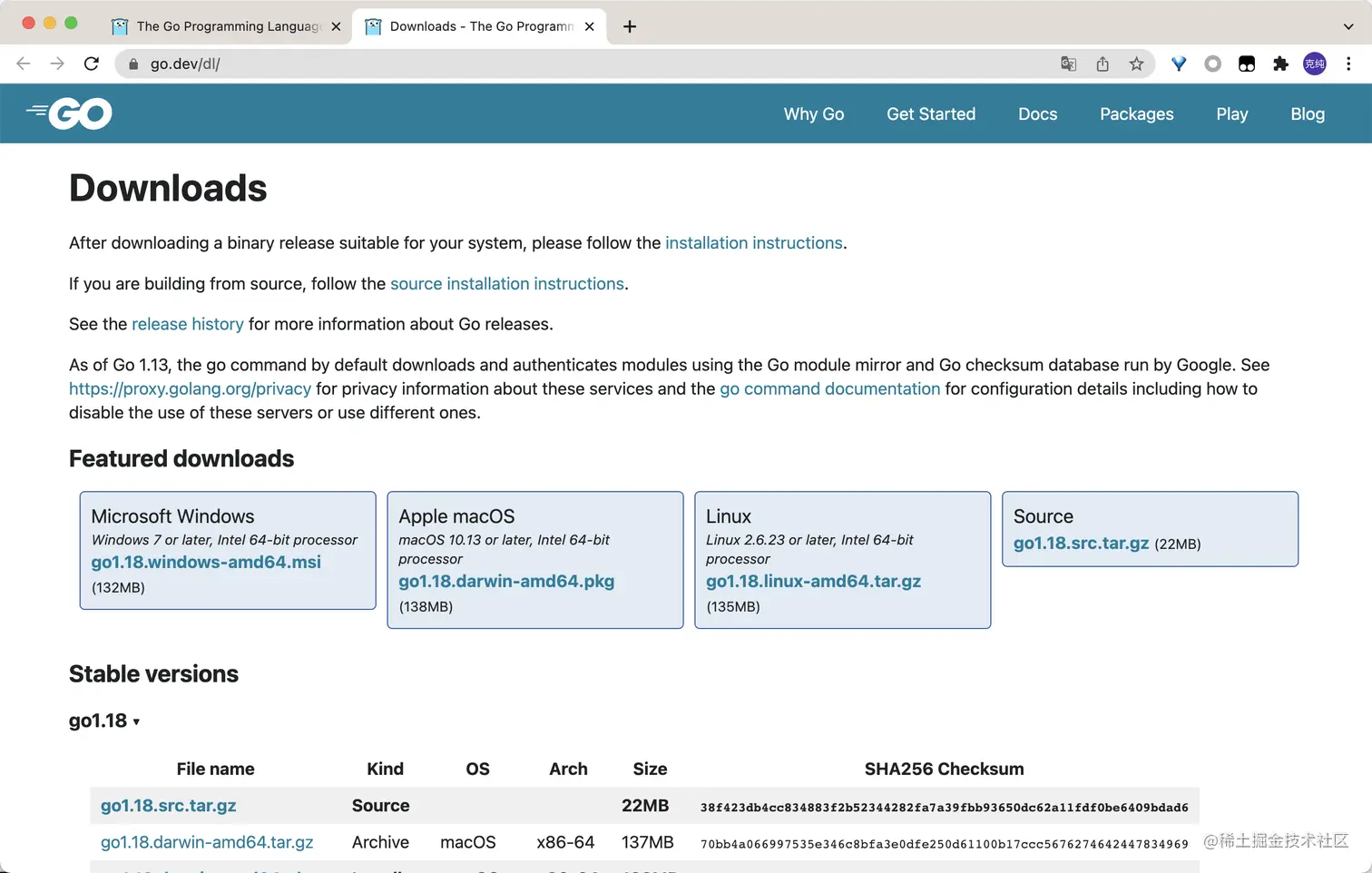Download go1.18.darwin-amd64.pkg
The width and height of the screenshot is (1372, 873).
click(x=506, y=581)
